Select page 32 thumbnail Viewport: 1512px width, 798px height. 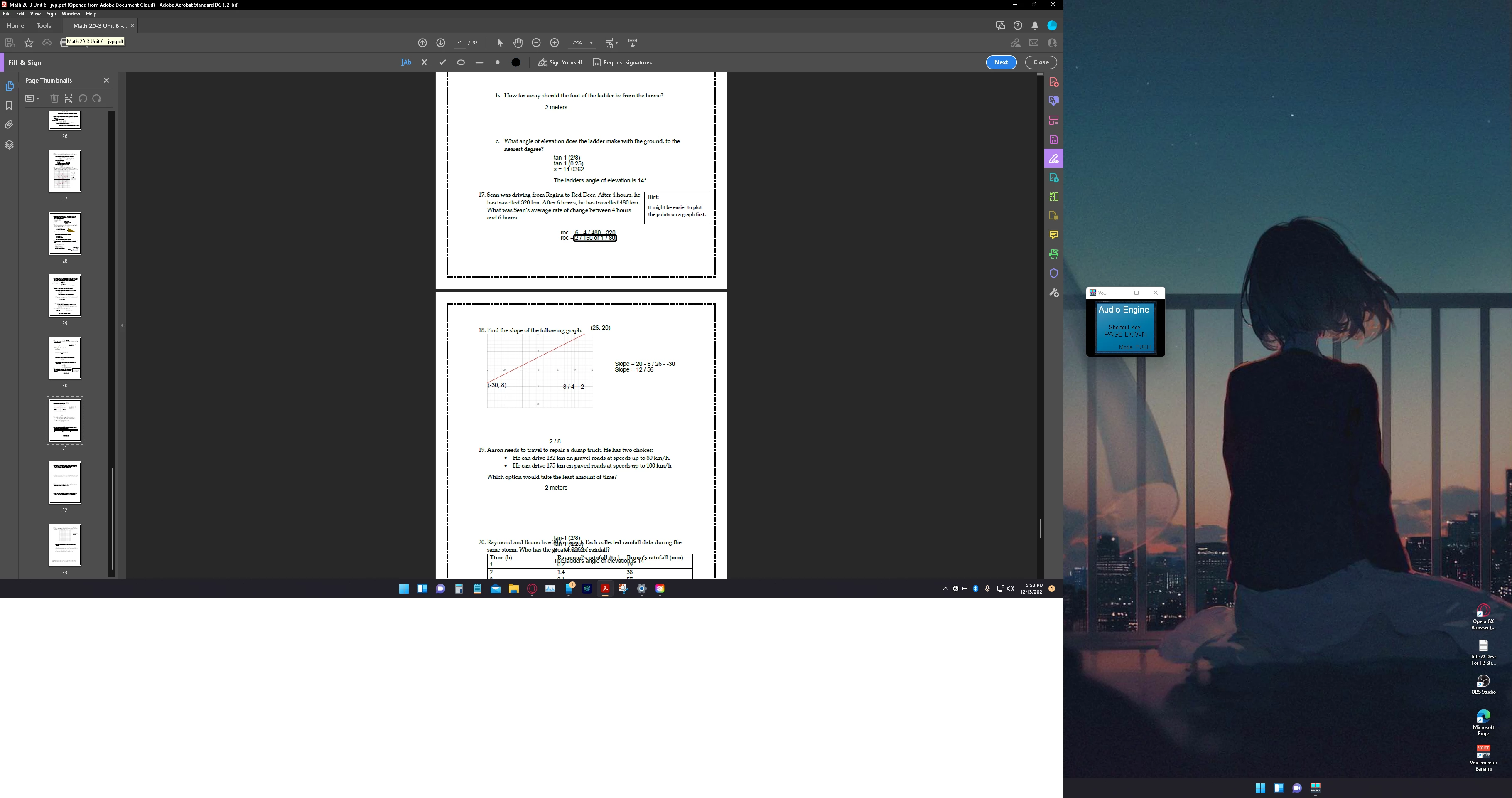click(64, 483)
